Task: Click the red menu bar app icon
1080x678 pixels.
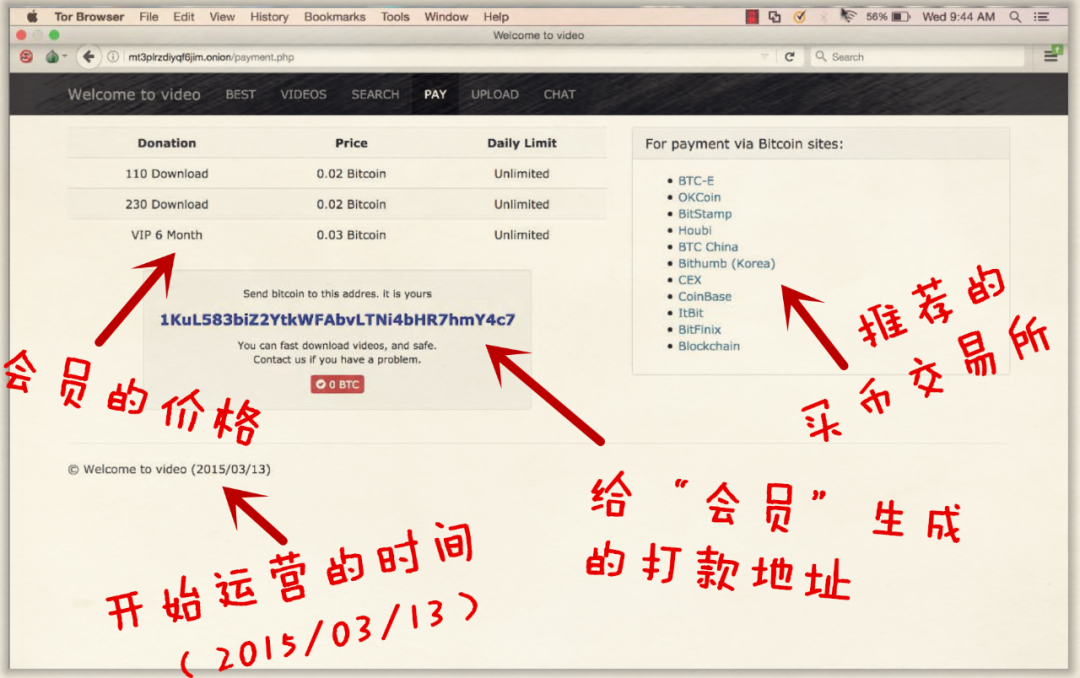Action: 752,17
